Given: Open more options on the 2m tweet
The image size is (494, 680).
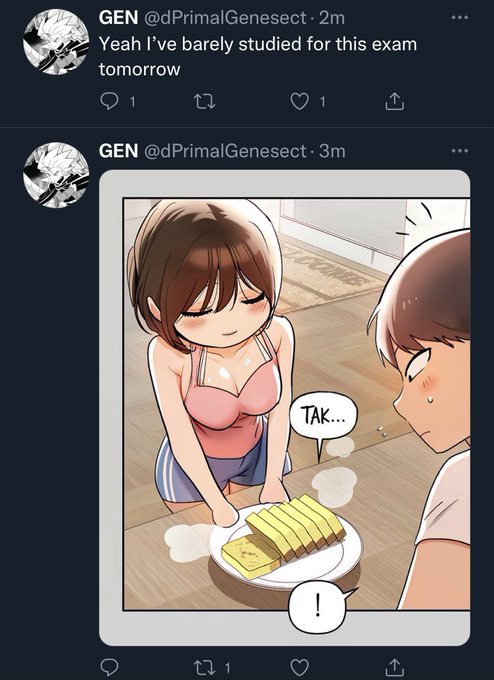Looking at the screenshot, I should click(460, 18).
